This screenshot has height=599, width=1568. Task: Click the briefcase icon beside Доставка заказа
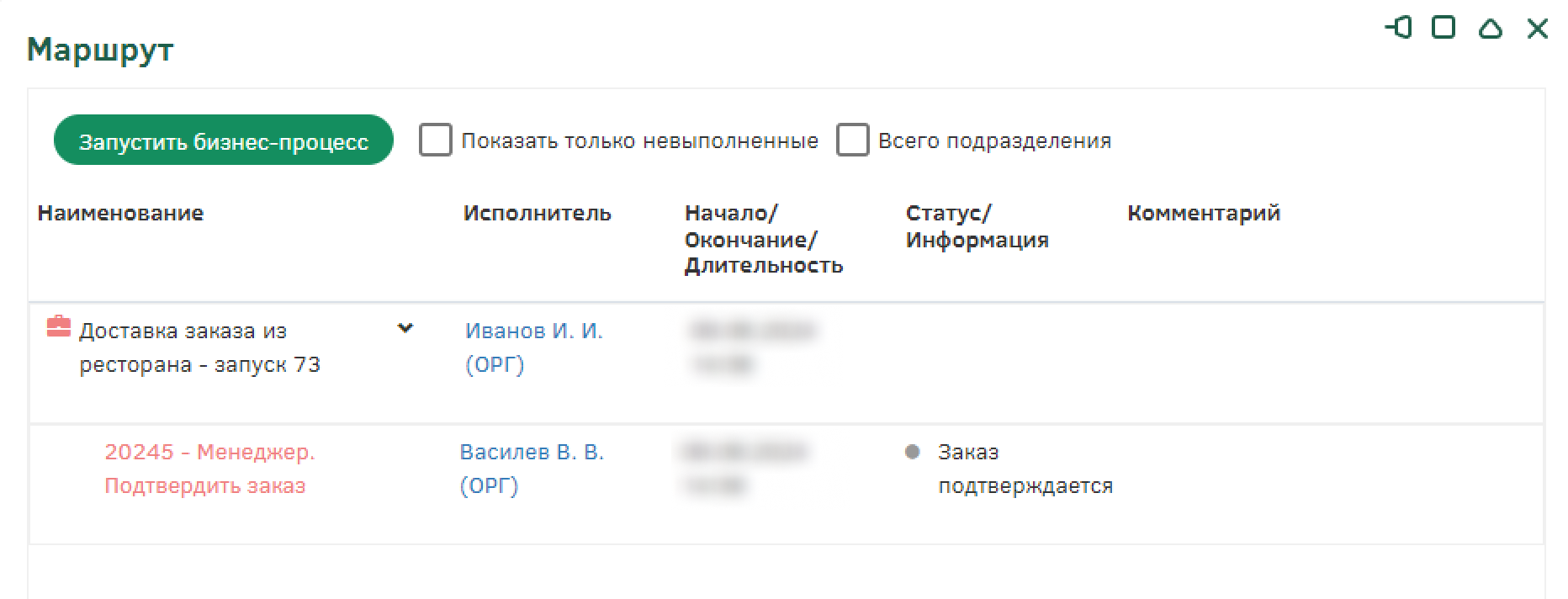pos(58,326)
